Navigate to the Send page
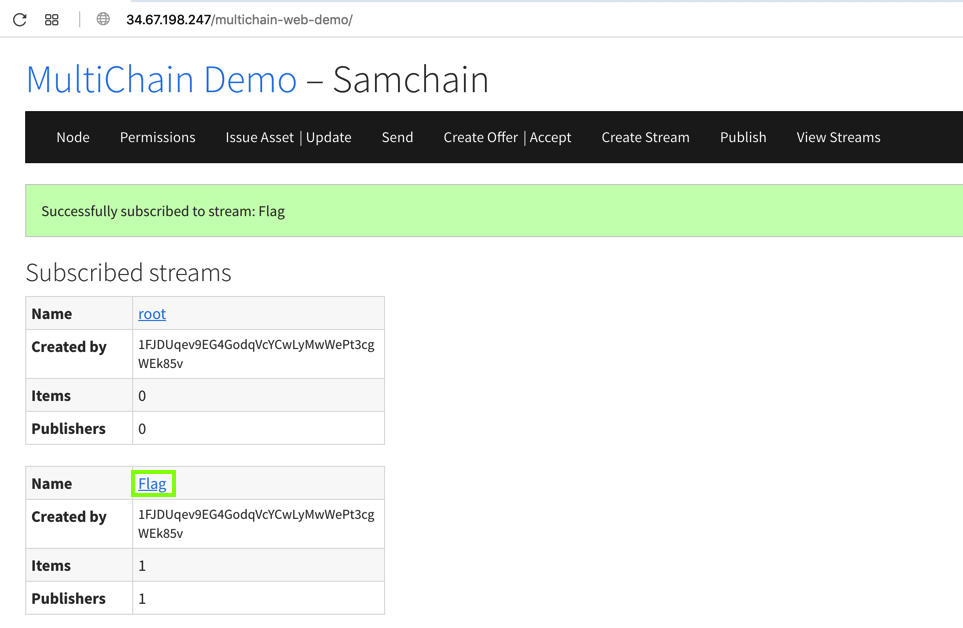This screenshot has height=628, width=963. point(397,137)
